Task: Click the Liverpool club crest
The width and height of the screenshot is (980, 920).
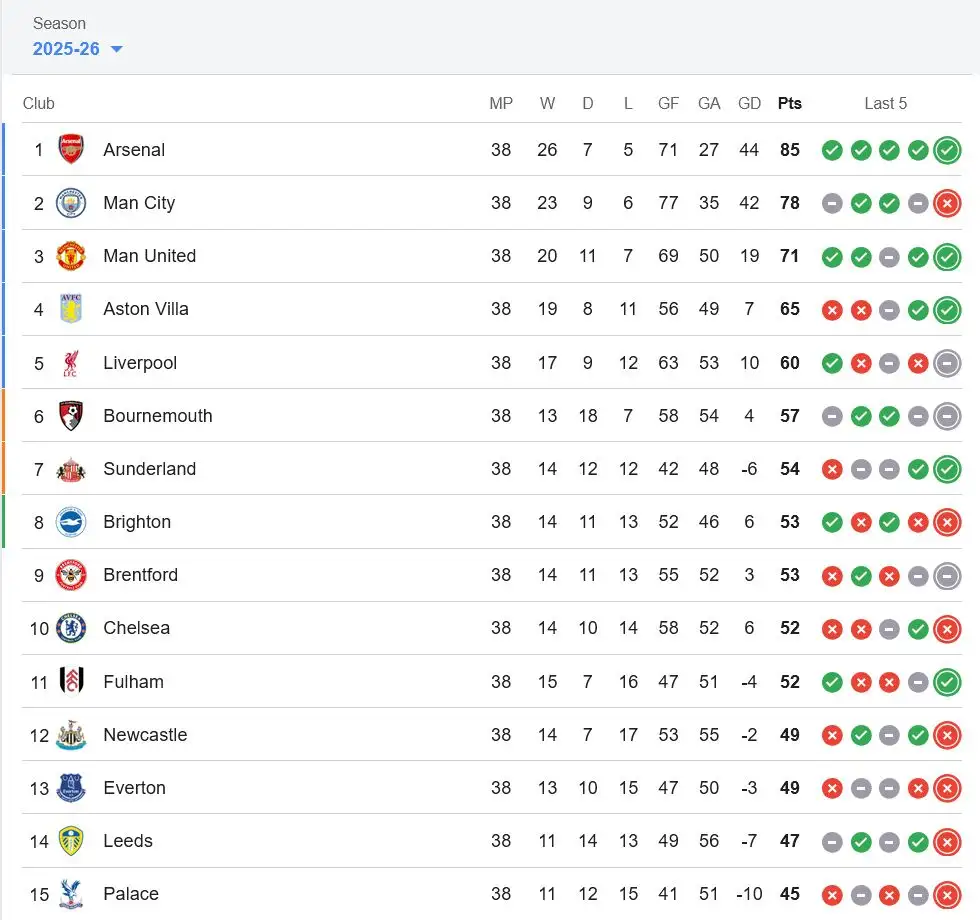Action: 71,362
